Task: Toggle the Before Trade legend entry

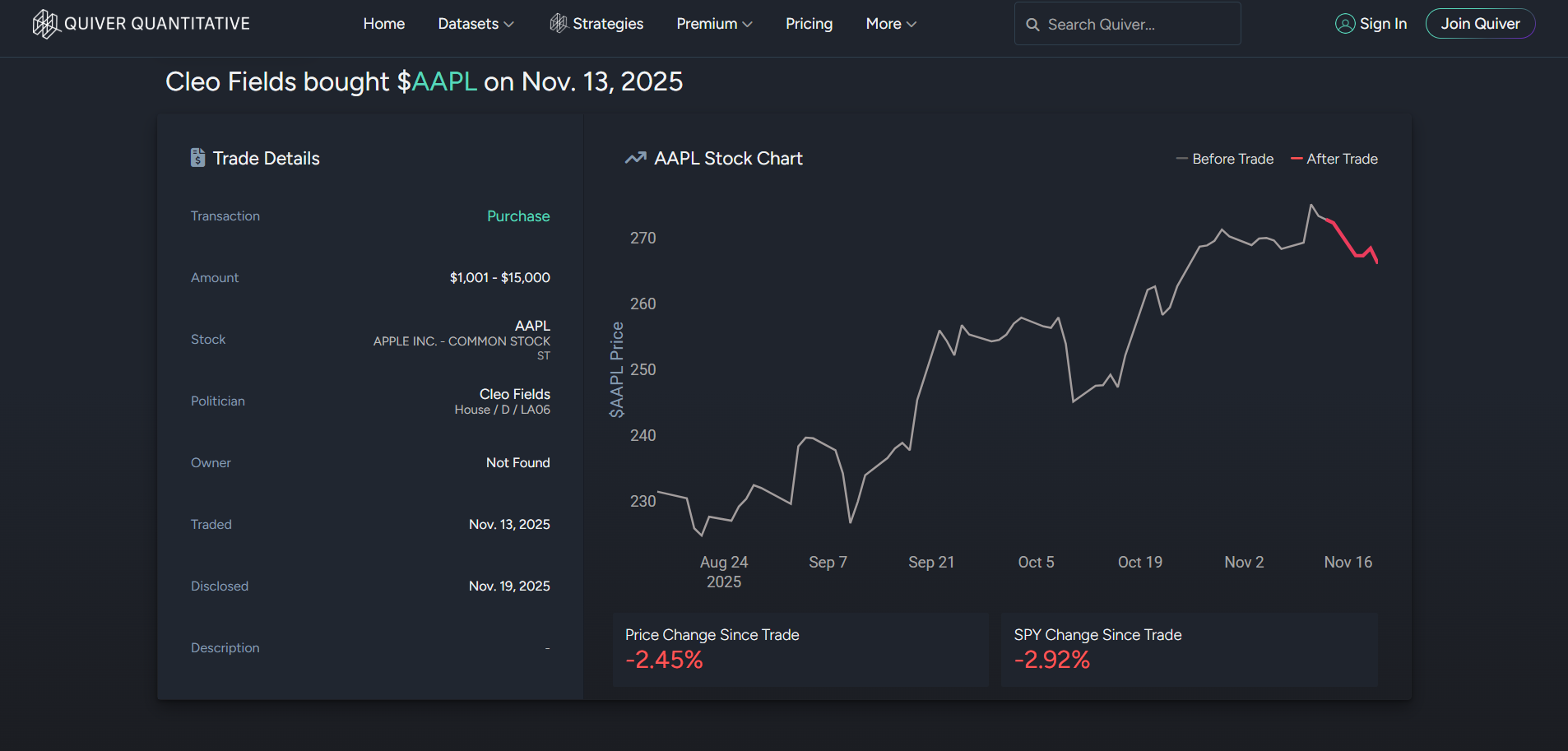Action: point(1225,159)
